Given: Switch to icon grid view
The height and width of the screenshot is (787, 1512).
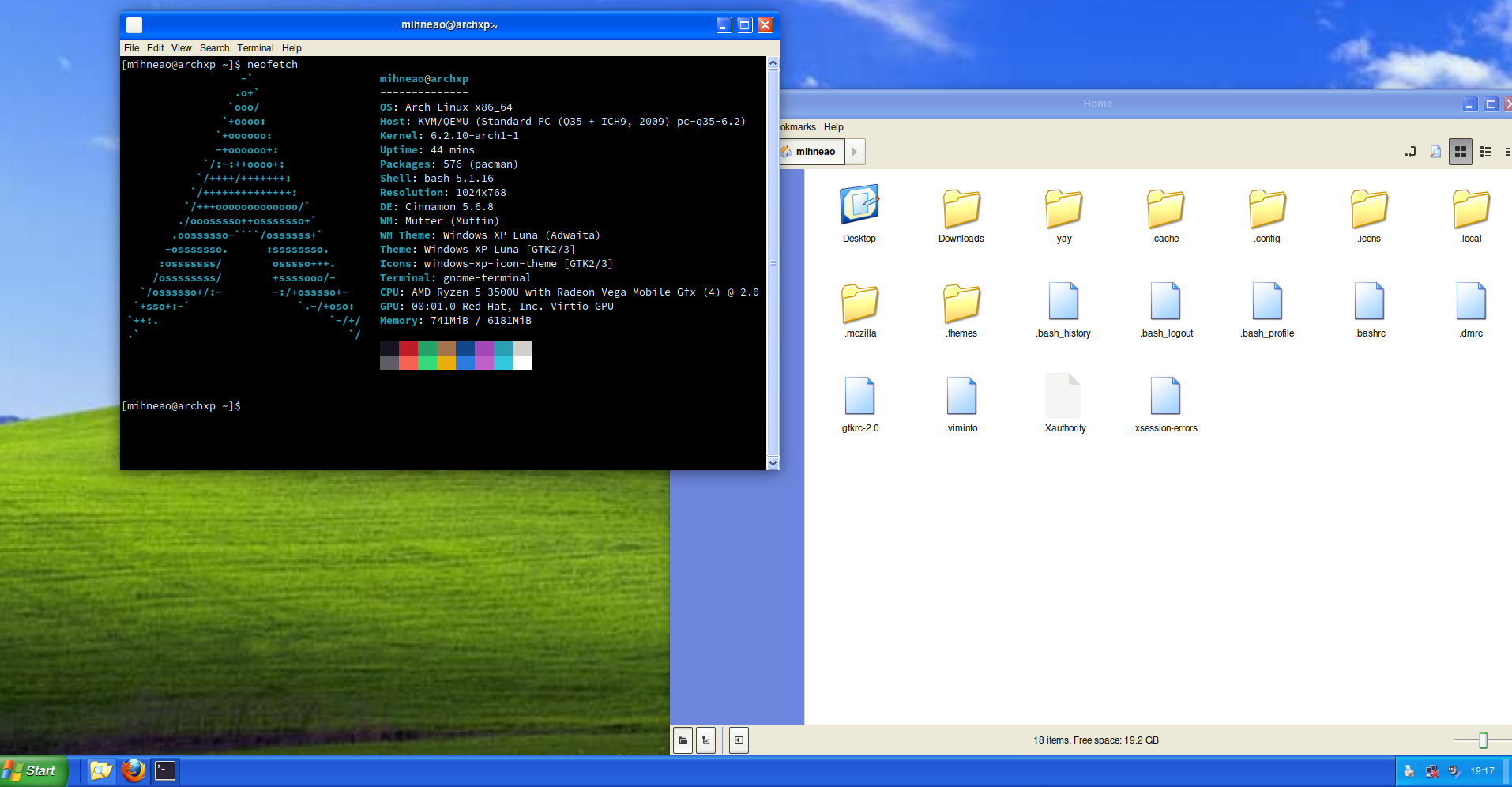Looking at the screenshot, I should pyautogui.click(x=1461, y=152).
